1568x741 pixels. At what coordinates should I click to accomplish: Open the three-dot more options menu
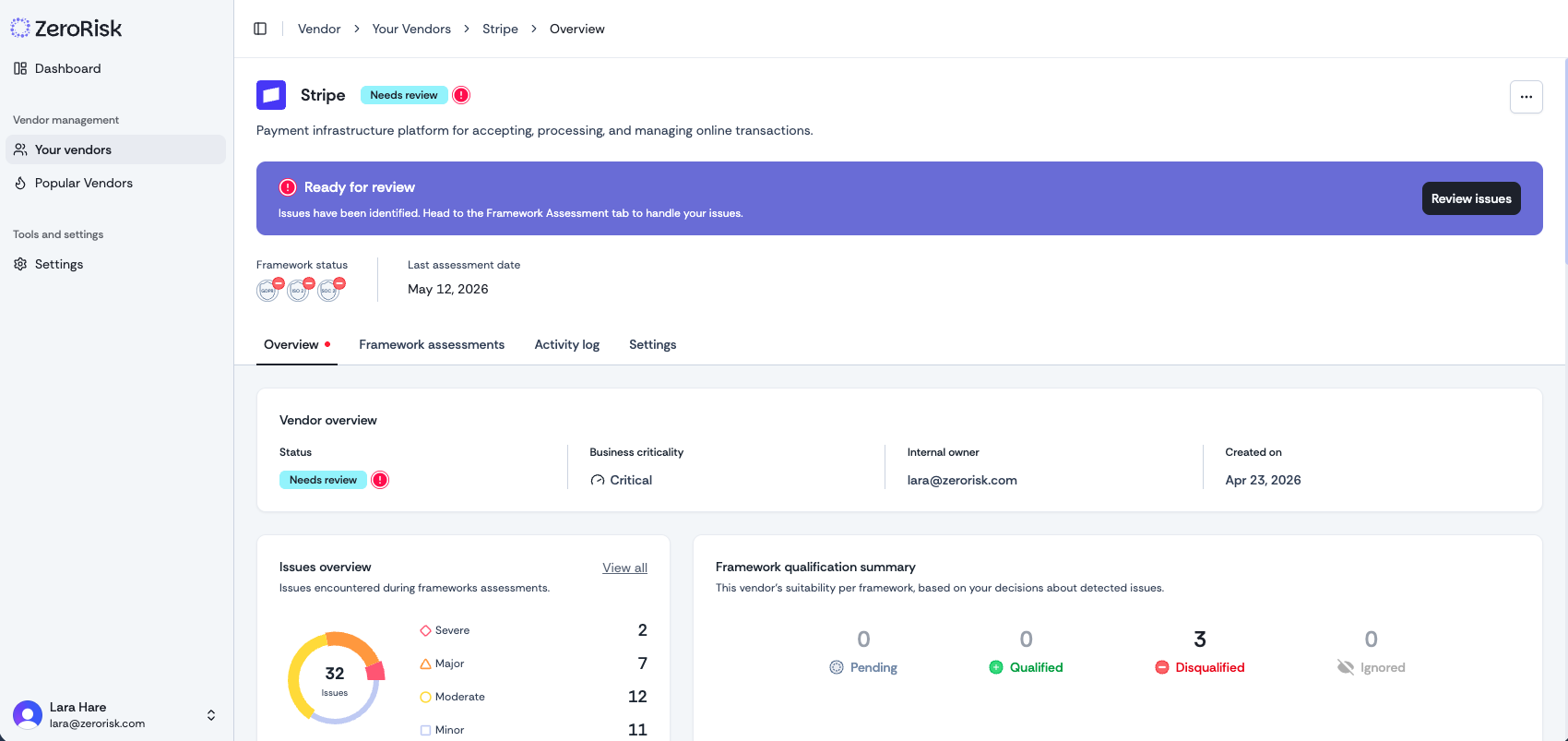point(1526,97)
